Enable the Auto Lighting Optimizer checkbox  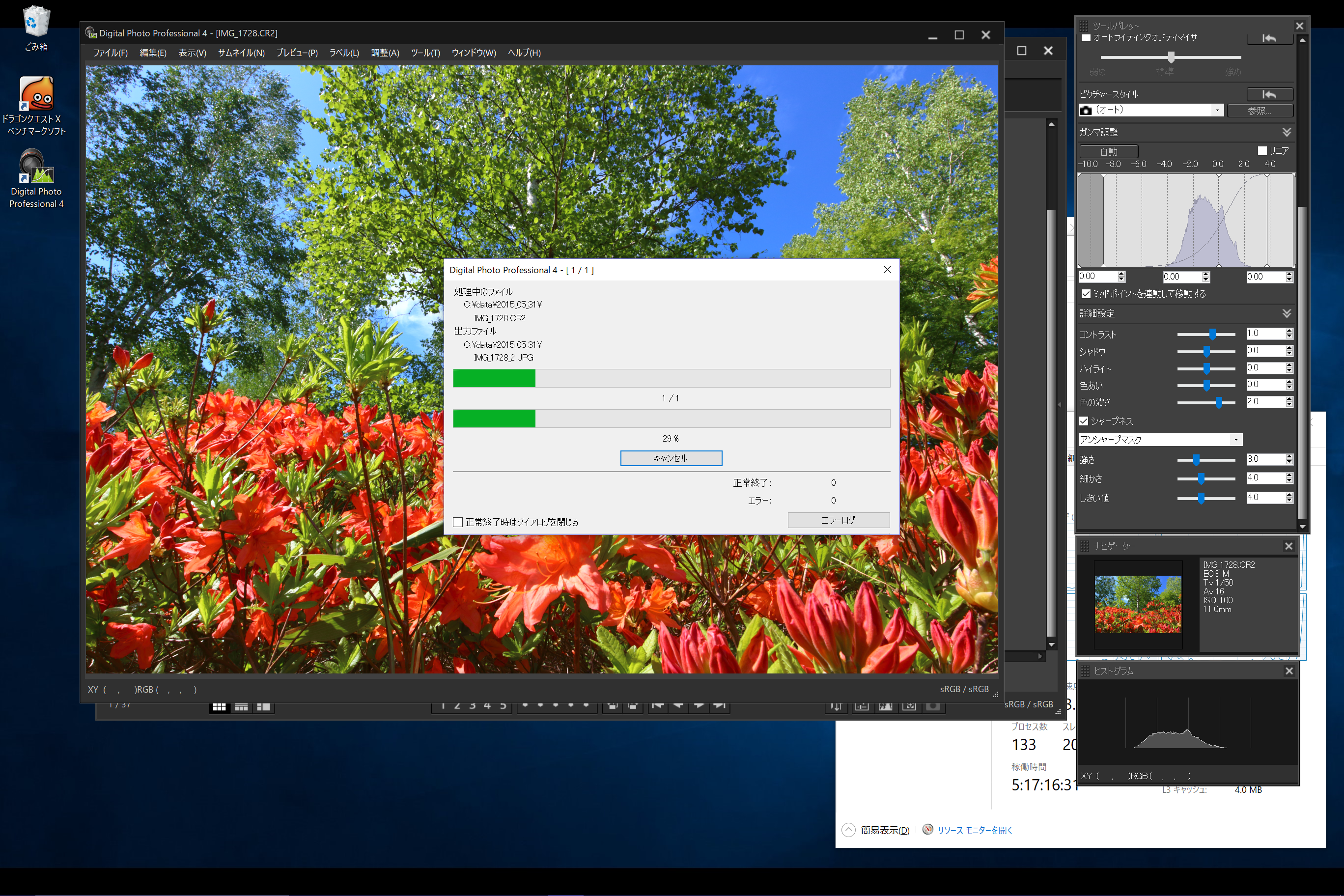coord(1086,38)
